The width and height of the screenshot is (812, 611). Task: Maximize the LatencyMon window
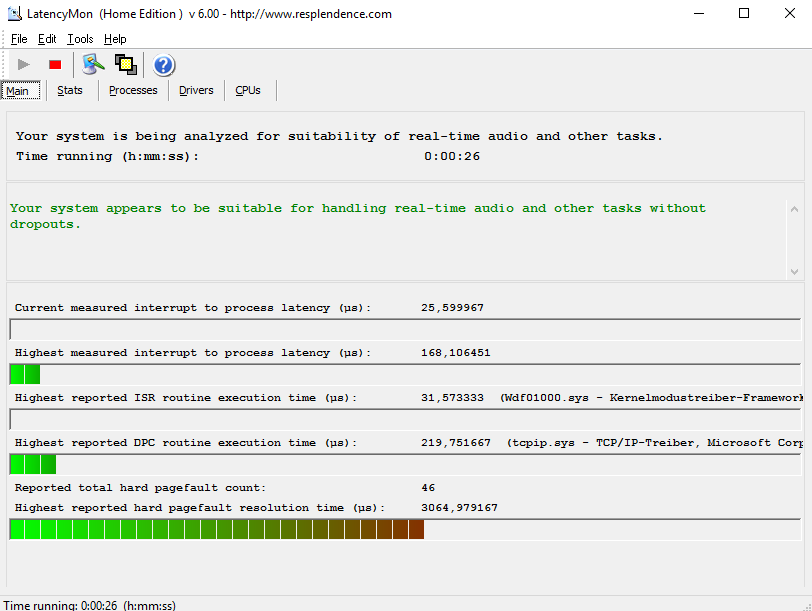tap(744, 13)
